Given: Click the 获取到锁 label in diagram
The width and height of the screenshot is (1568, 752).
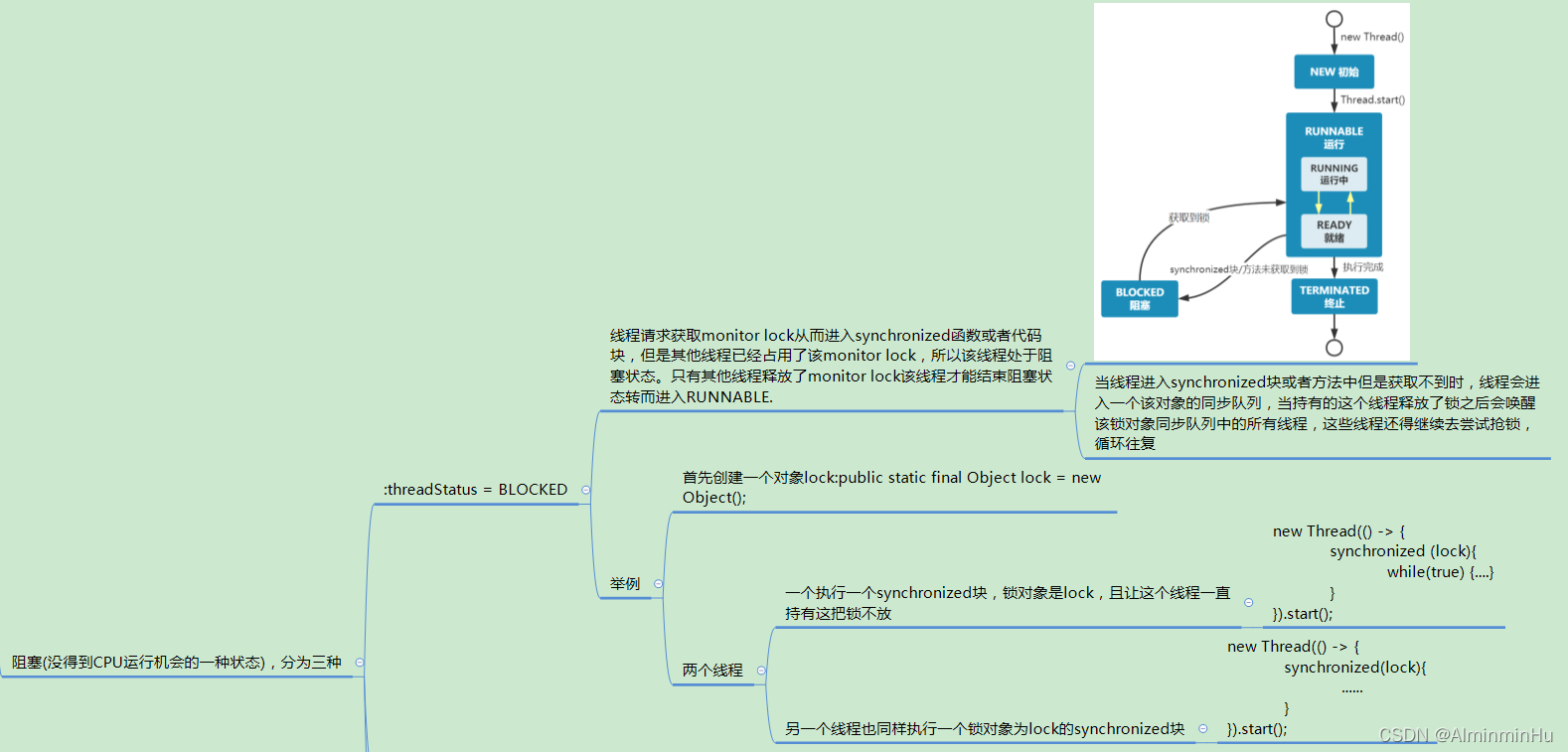Looking at the screenshot, I should [x=1188, y=218].
